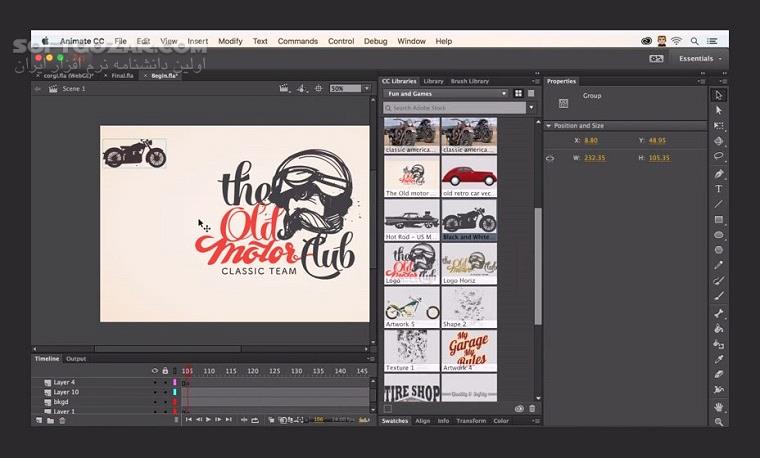
Task: Switch to the Align tab
Action: point(423,421)
